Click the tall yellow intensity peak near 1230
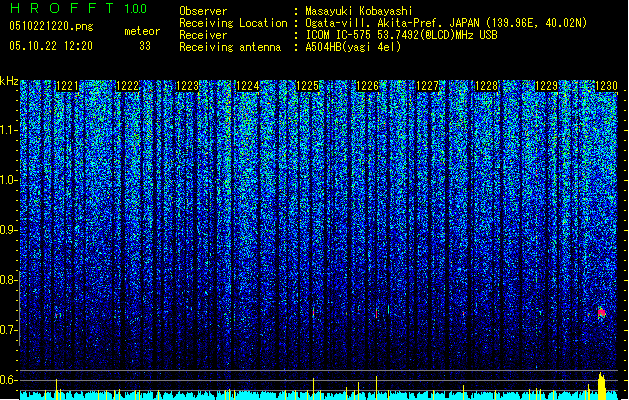 [x=601, y=386]
